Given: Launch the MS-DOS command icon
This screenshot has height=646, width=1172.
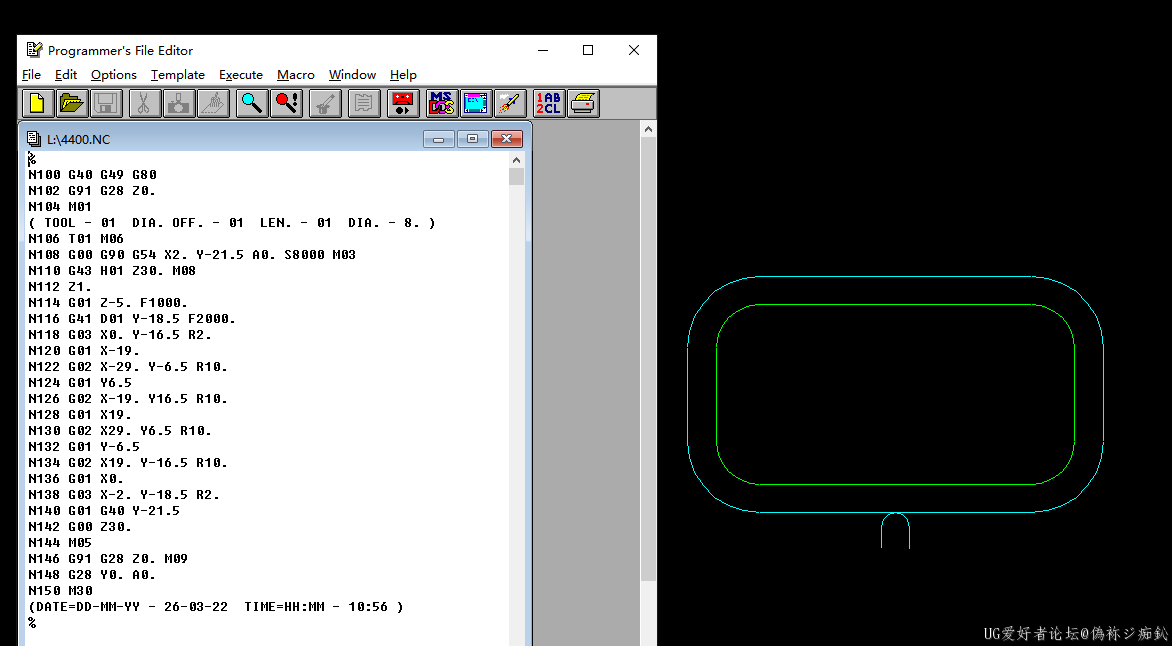Looking at the screenshot, I should 441,103.
